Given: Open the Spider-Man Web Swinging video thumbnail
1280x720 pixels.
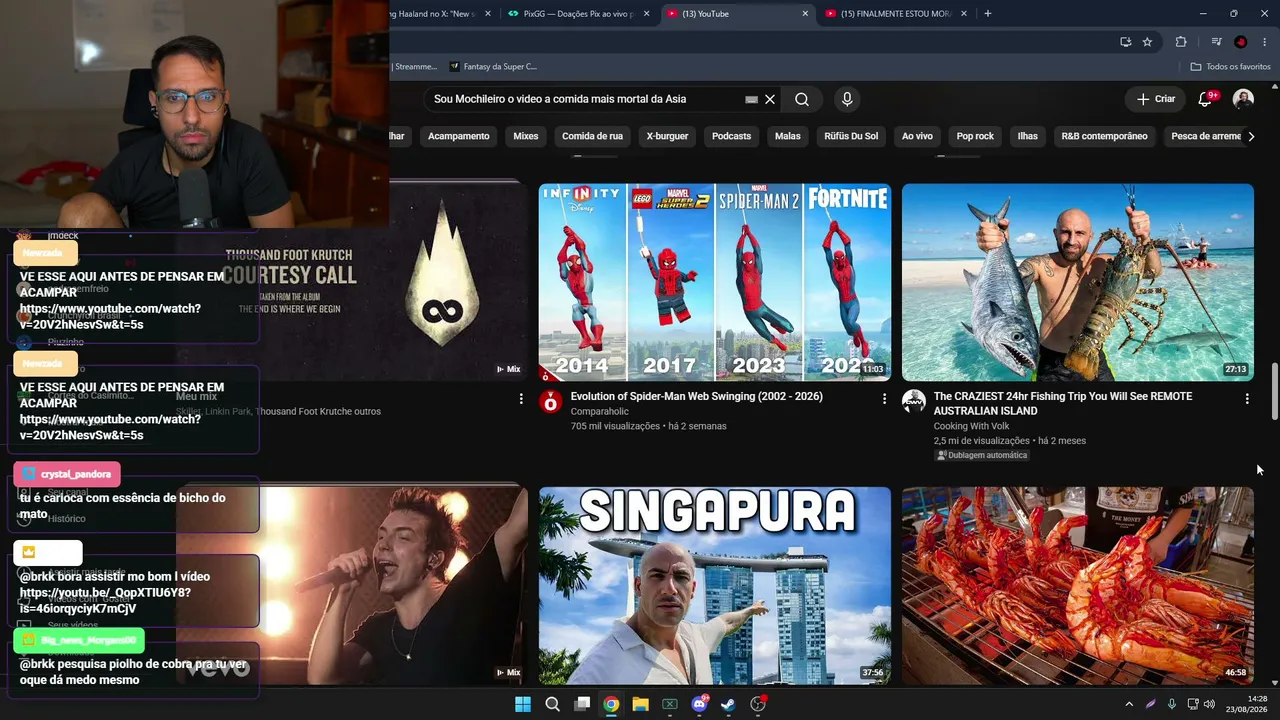Looking at the screenshot, I should coord(715,282).
